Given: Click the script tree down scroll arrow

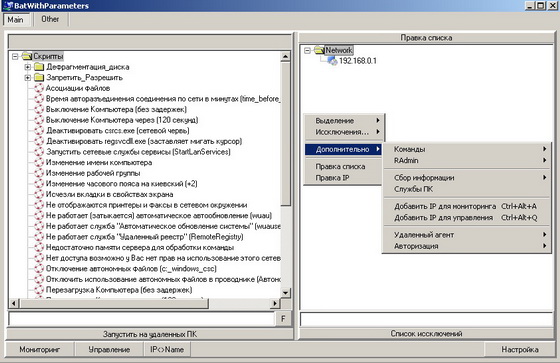Looking at the screenshot, I should click(x=285, y=293).
